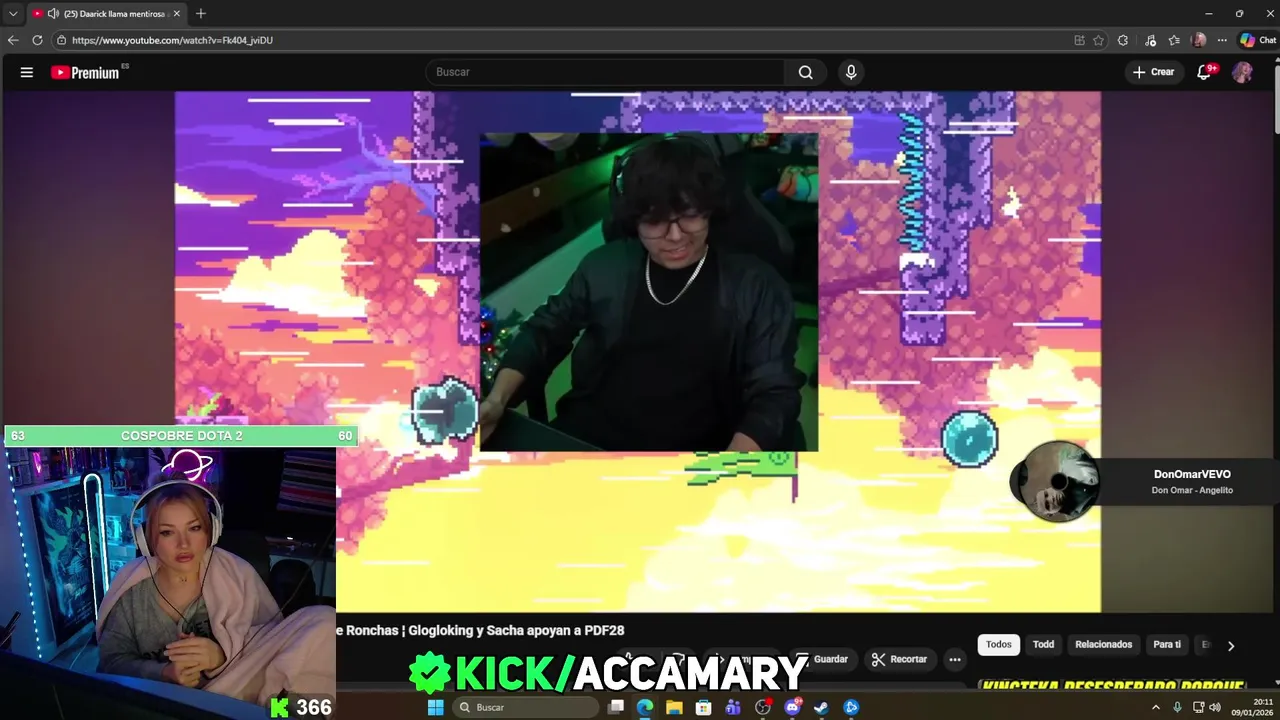Image resolution: width=1280 pixels, height=720 pixels.
Task: Mute tab via speaker icon on tab
Action: pyautogui.click(x=52, y=14)
